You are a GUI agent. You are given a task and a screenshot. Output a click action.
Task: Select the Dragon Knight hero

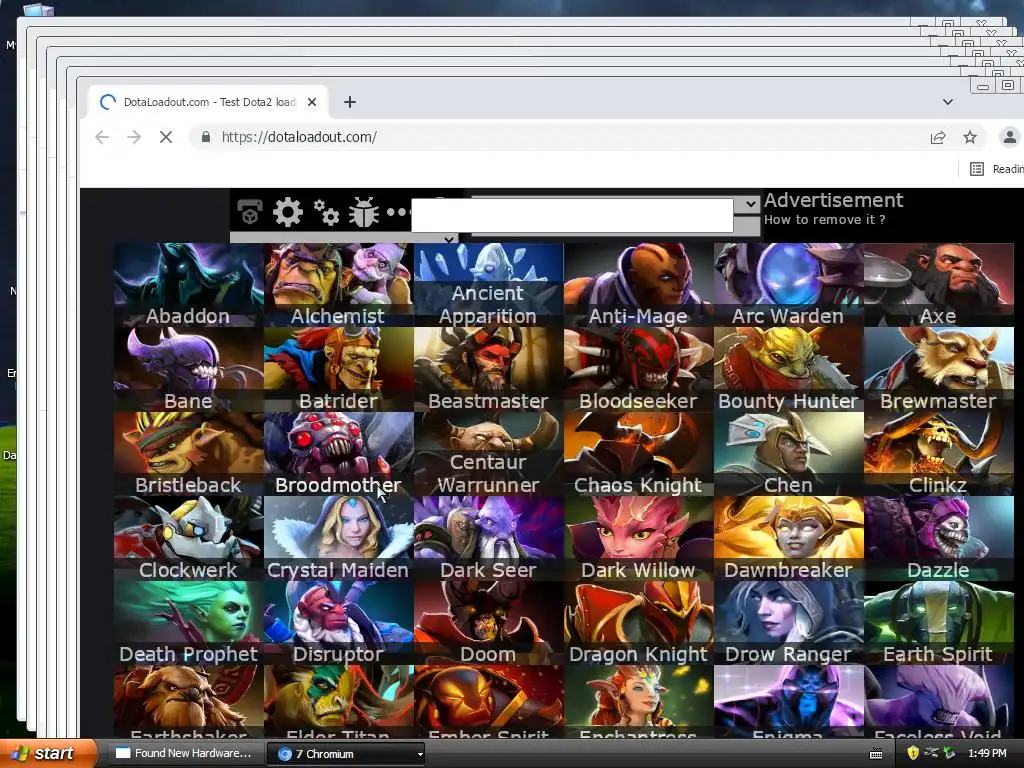[x=638, y=622]
